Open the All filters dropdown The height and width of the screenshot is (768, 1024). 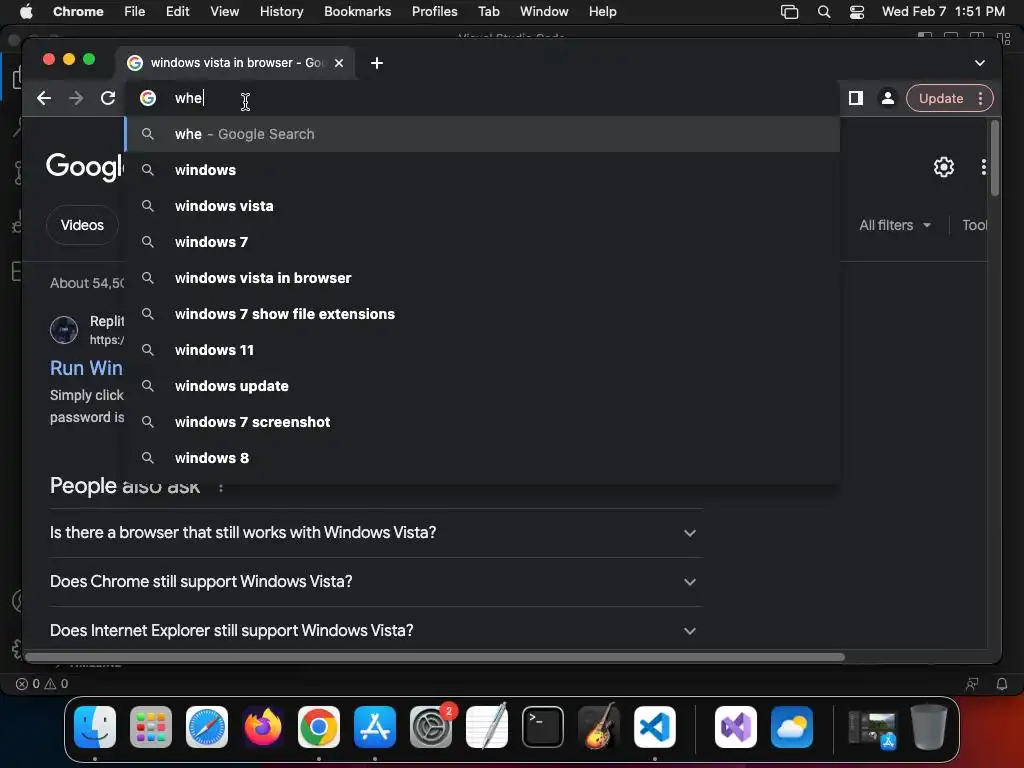click(x=895, y=225)
